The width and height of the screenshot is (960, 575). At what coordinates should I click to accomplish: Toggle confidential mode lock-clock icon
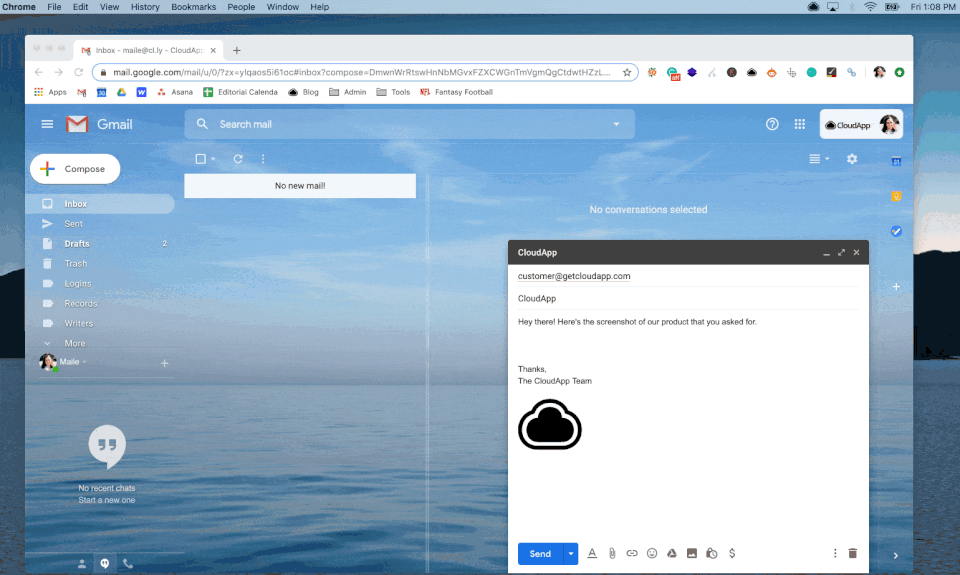[x=711, y=553]
